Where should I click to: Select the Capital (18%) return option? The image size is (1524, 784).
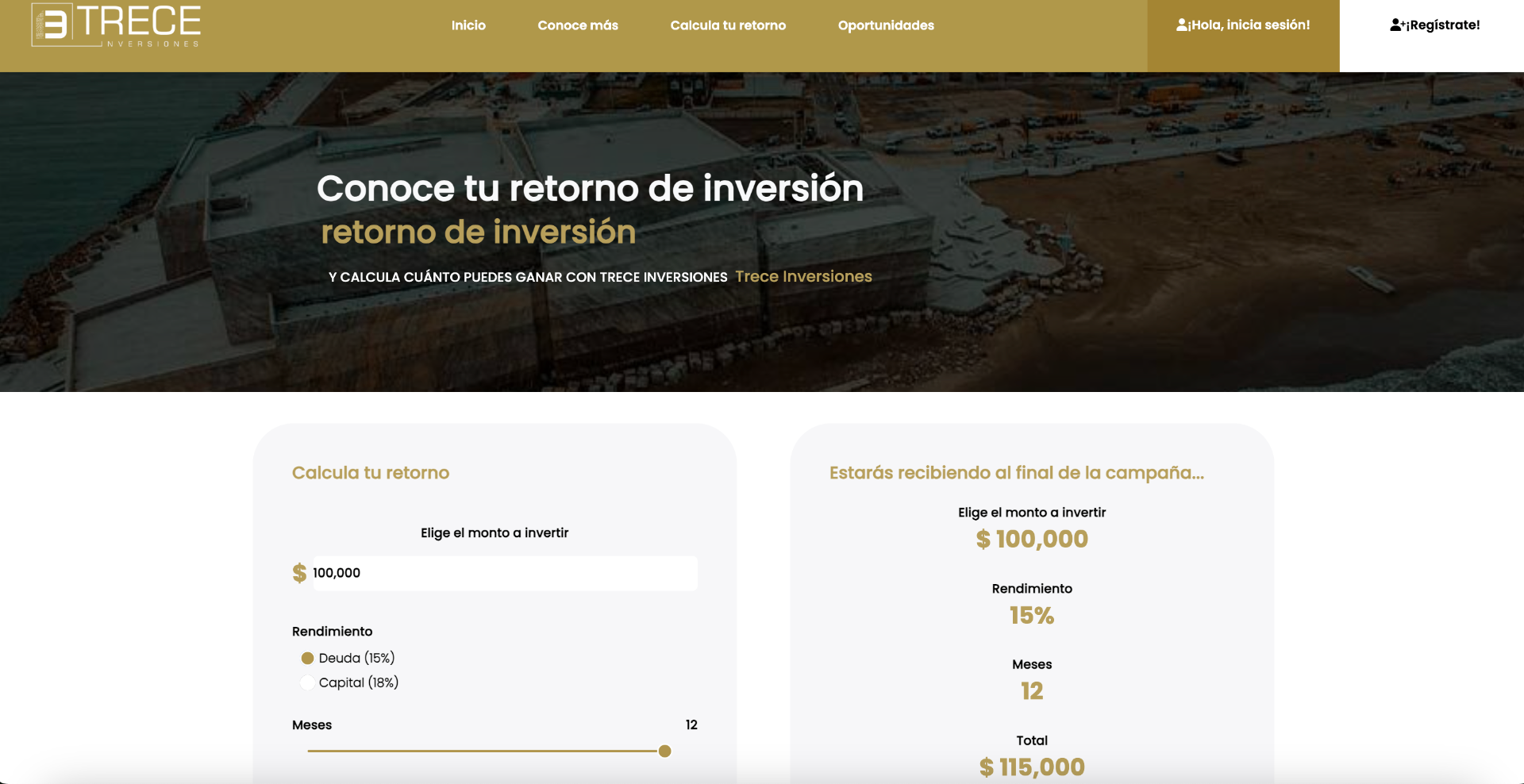point(306,682)
